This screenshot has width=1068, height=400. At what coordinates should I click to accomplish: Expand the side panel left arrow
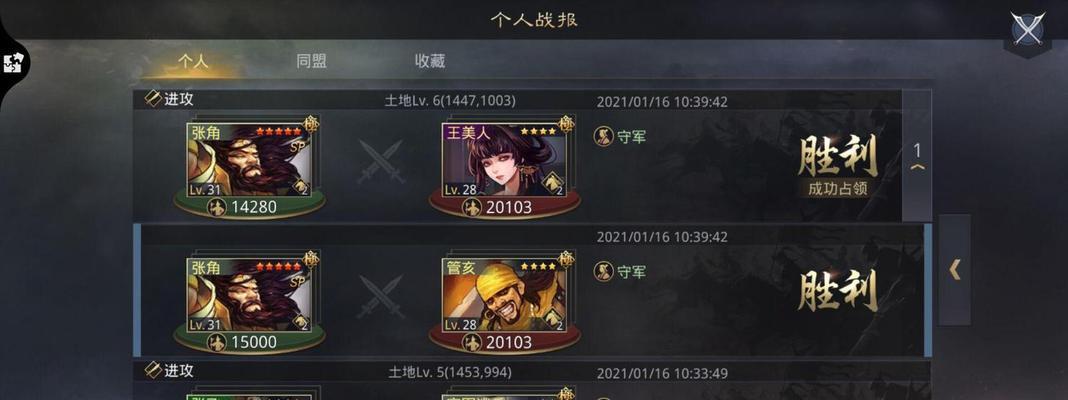coord(955,270)
